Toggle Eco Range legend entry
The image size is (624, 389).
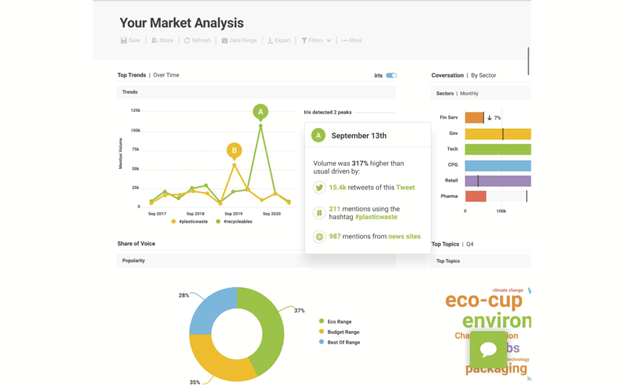coord(335,321)
